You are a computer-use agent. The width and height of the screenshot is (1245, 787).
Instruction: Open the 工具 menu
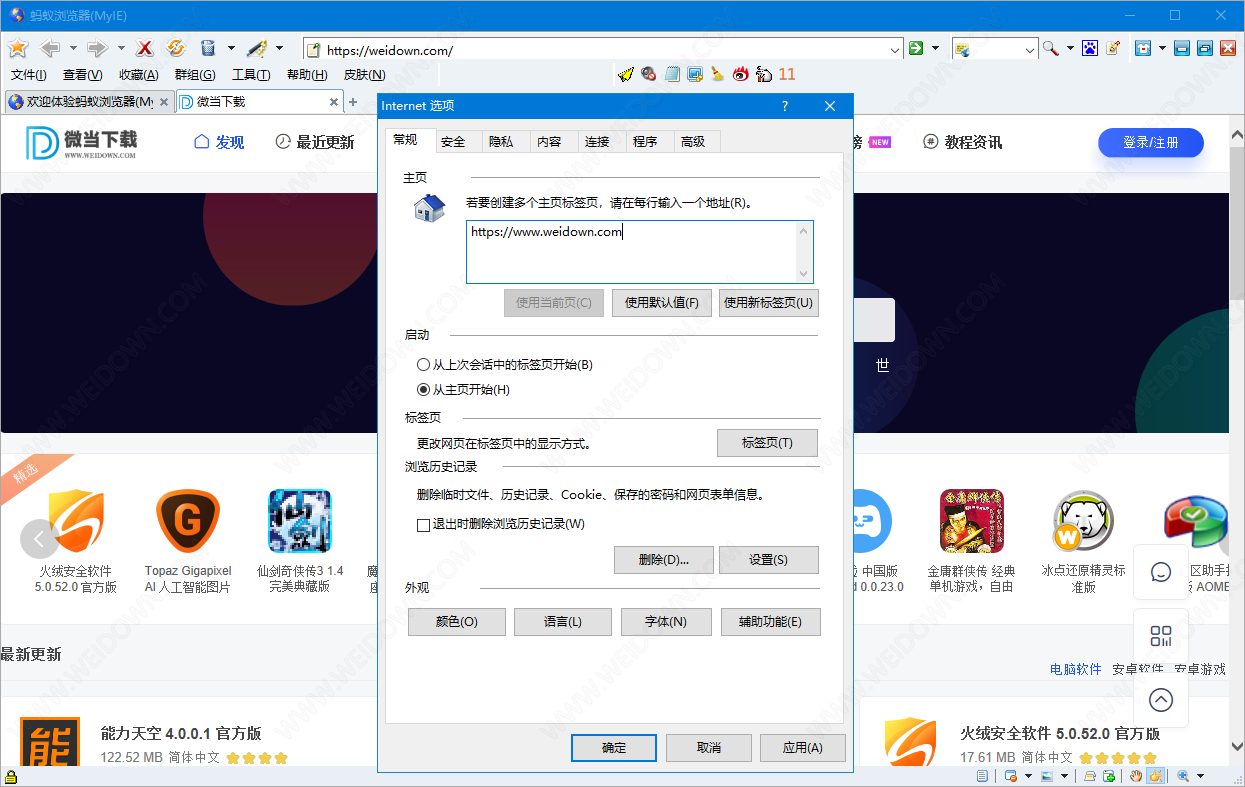pos(251,75)
